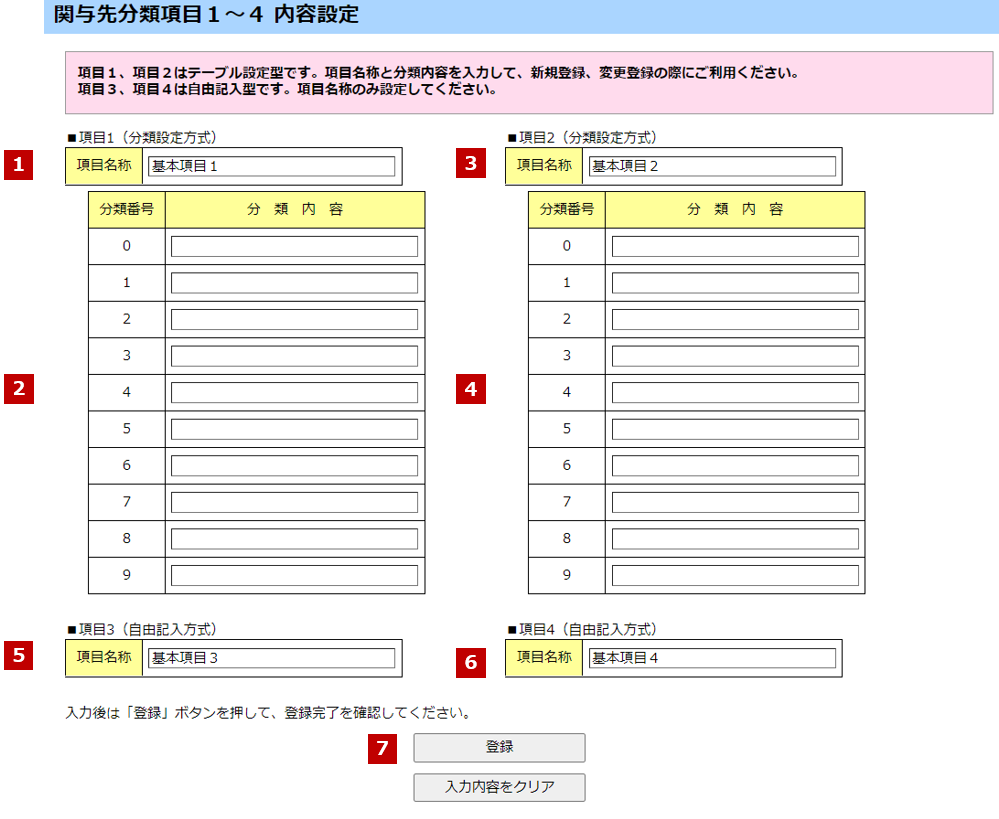Click the 項目4 項目名称 input field
The image size is (999, 819).
click(711, 658)
